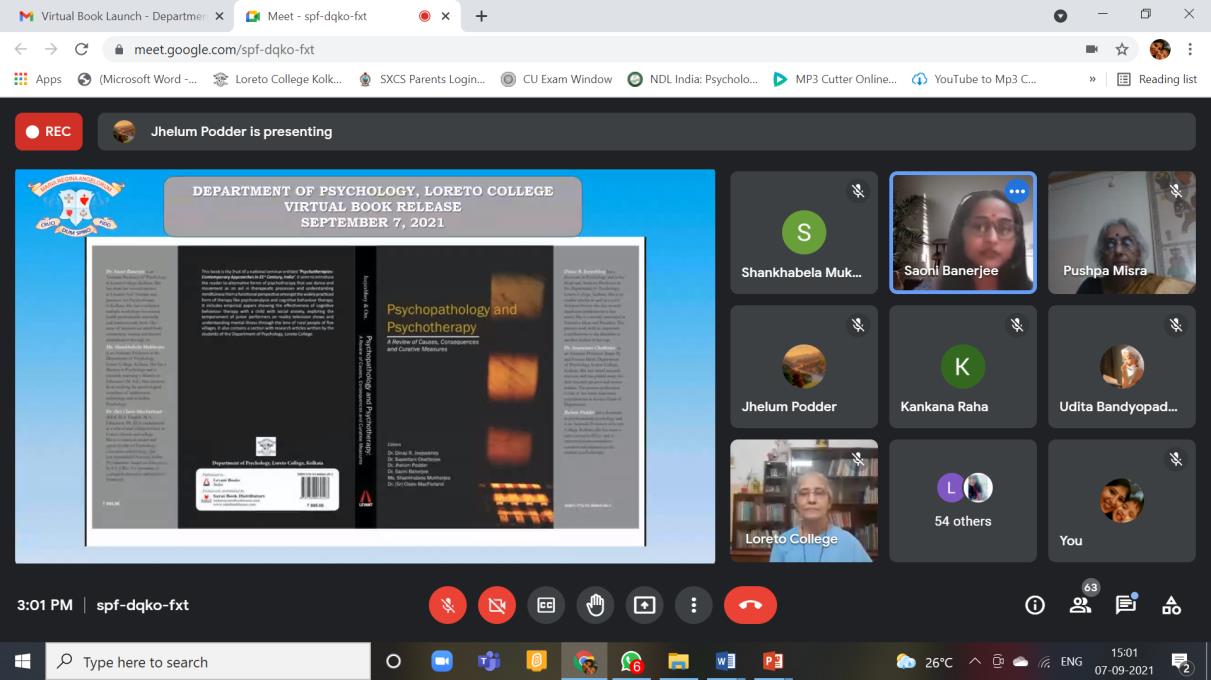Screen dimensions: 1211x680
Task: Open the CU Exam Window bookmark
Action: click(x=557, y=79)
